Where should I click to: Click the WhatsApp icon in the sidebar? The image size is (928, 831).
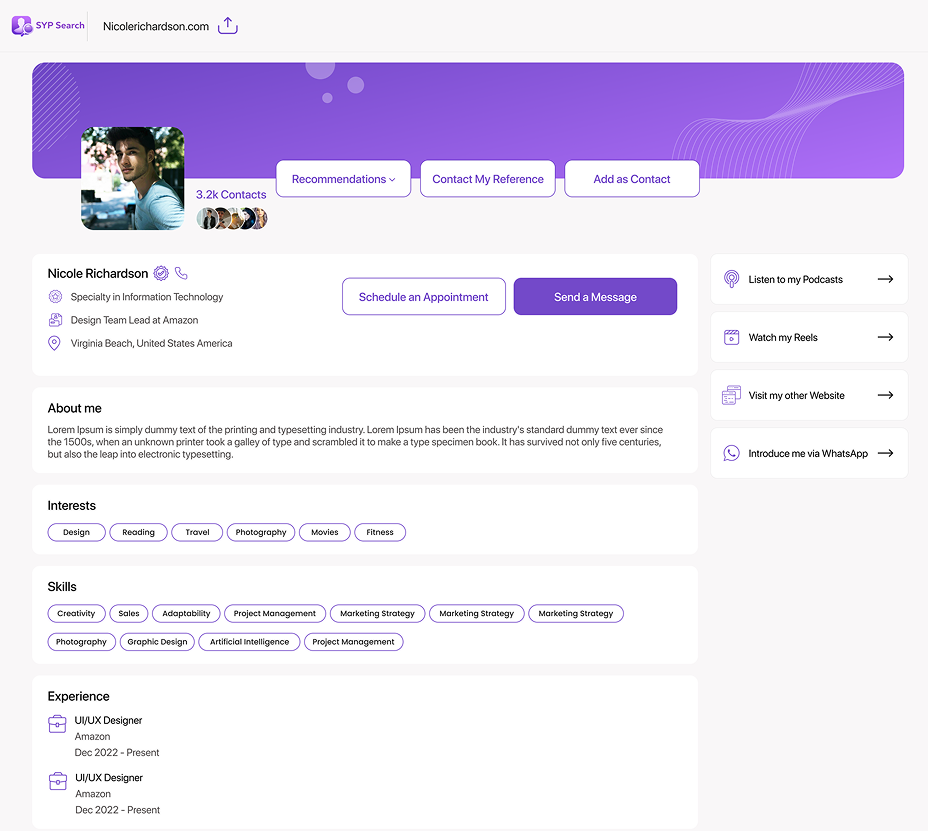coord(731,453)
